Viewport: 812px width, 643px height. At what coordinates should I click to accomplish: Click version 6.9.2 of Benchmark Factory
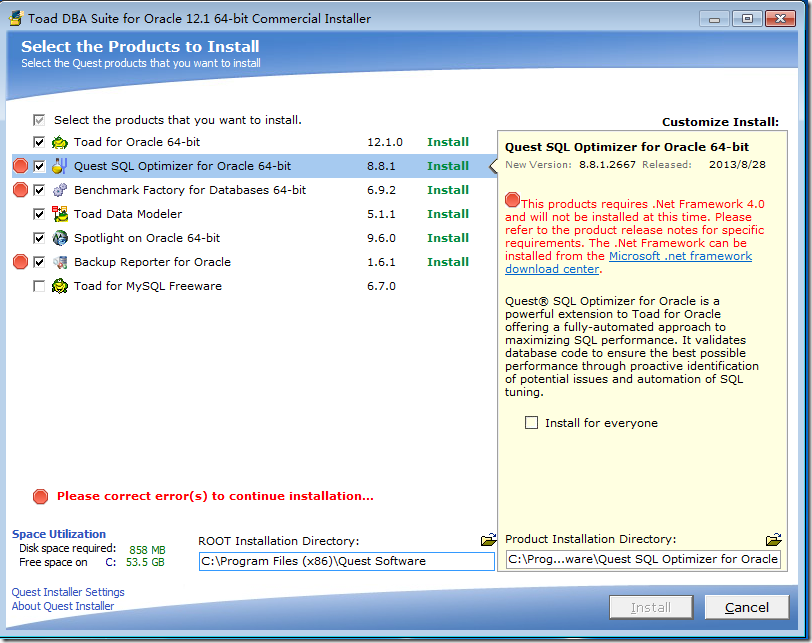coord(381,190)
